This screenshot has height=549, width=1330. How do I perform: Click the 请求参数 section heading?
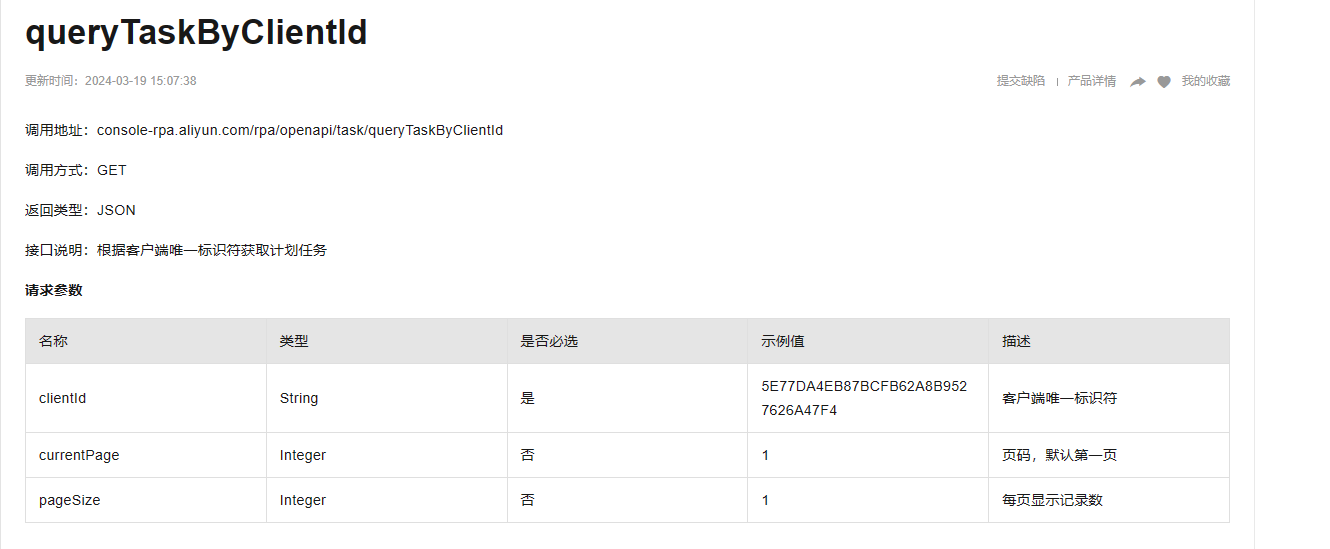pyautogui.click(x=54, y=290)
